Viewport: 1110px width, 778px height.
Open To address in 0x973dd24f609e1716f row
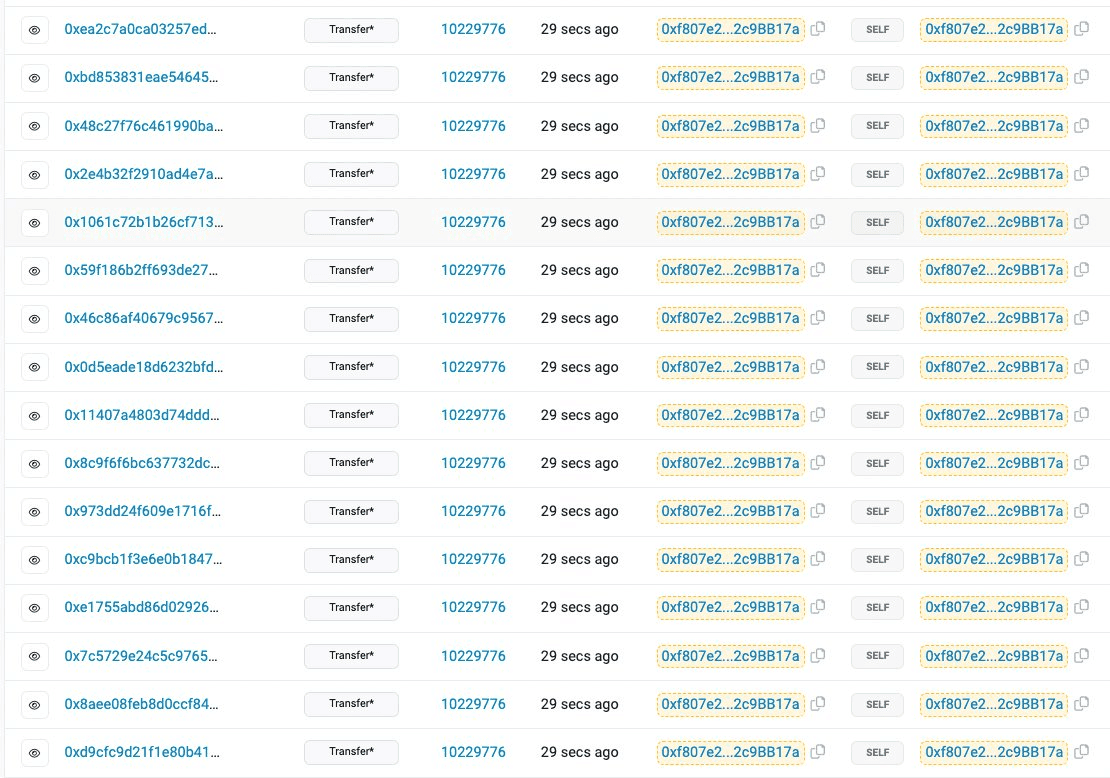click(993, 511)
